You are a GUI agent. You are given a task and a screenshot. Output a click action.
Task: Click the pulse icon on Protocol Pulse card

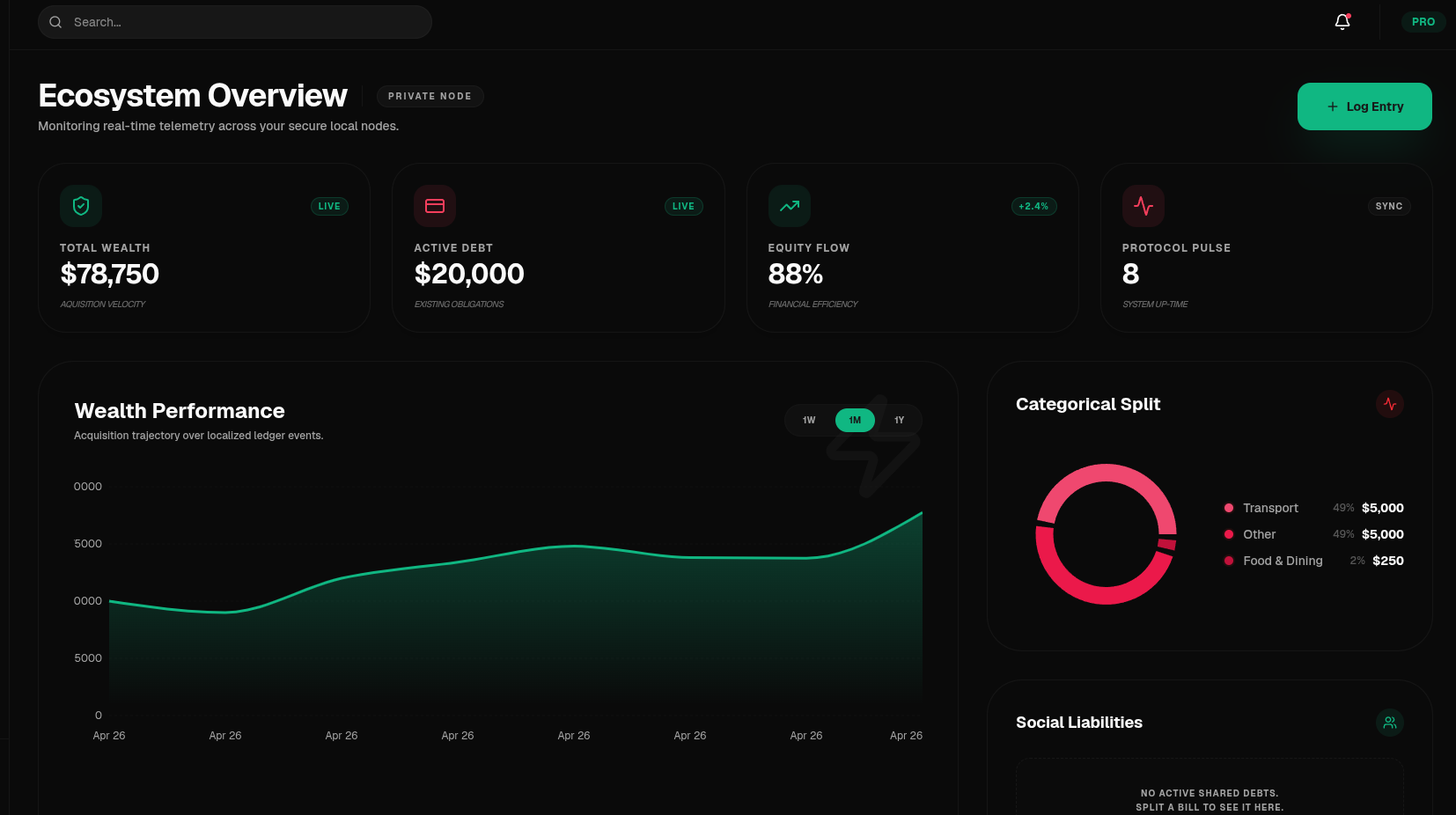[x=1143, y=206]
